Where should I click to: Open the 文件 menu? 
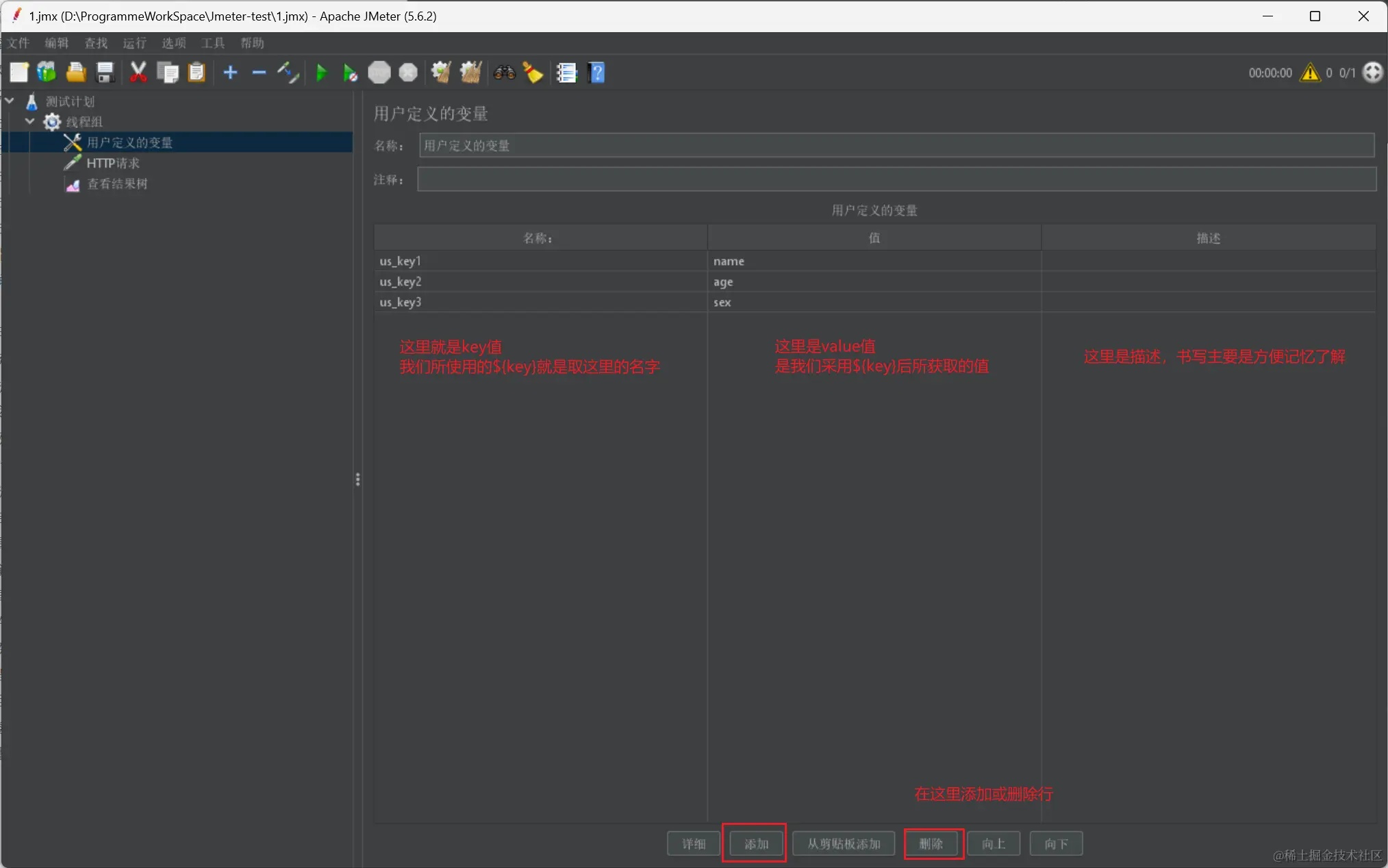tap(18, 43)
